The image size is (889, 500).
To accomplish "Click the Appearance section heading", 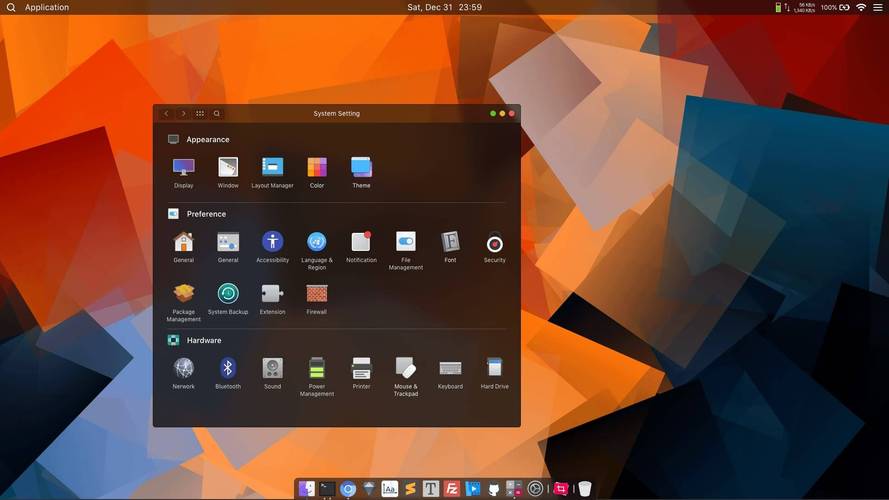I will coord(208,139).
